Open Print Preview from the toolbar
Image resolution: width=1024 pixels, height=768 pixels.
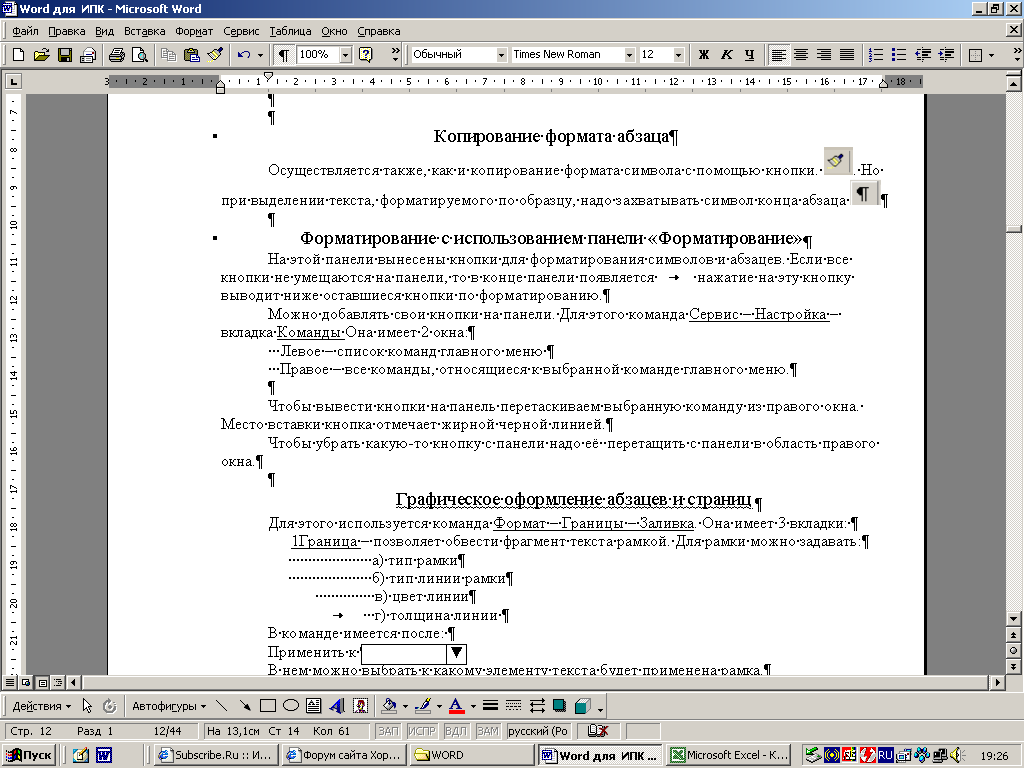coord(139,55)
